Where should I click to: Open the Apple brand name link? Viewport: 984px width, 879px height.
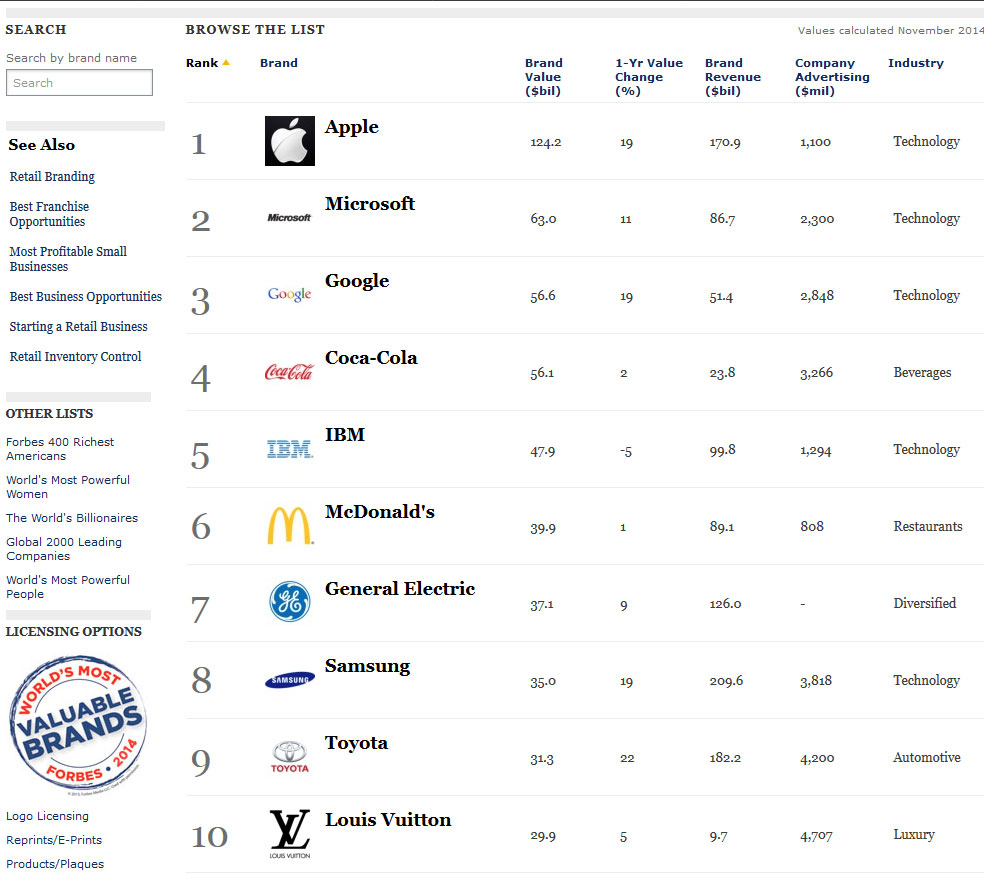click(x=351, y=127)
